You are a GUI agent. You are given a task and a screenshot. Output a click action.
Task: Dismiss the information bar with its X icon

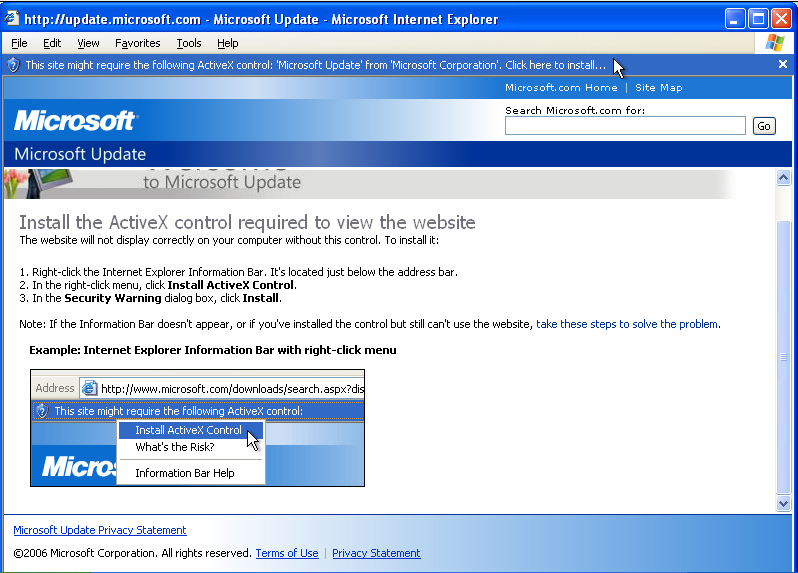coord(783,64)
